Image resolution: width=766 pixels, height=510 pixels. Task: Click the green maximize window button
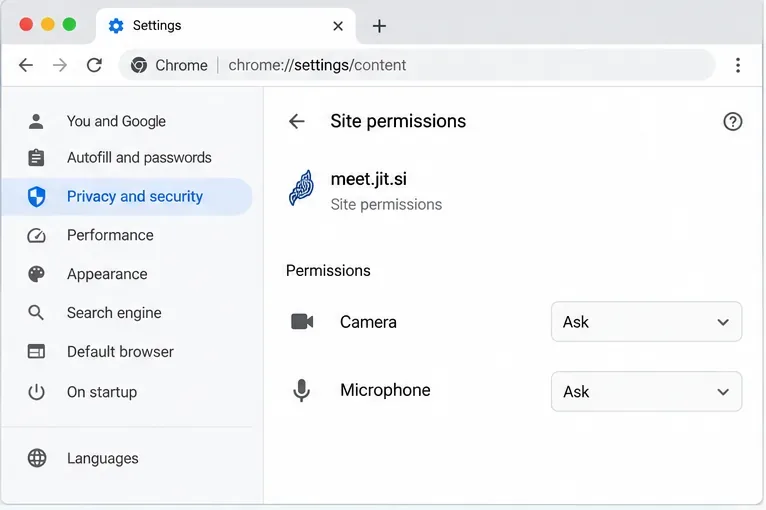coord(69,24)
